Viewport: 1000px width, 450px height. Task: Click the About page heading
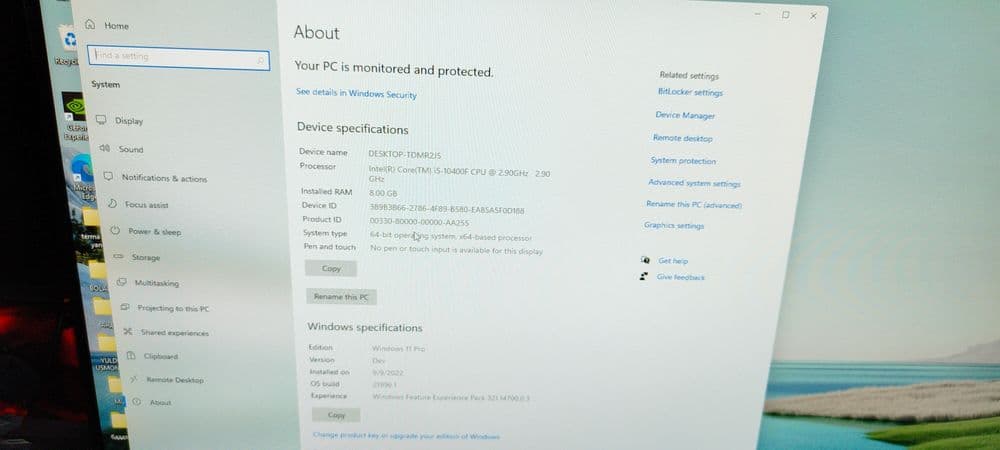(x=317, y=33)
